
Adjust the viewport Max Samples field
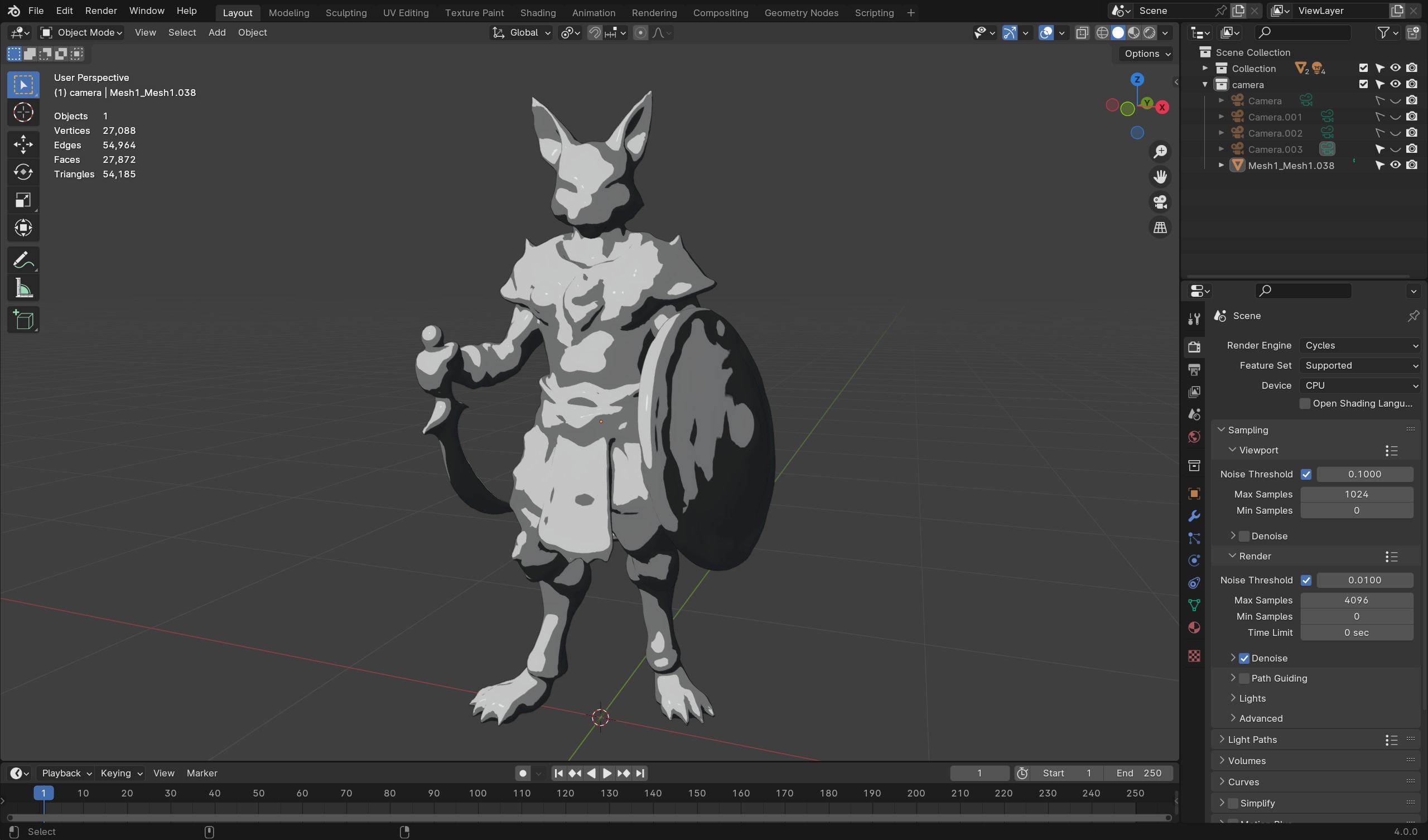[1356, 494]
